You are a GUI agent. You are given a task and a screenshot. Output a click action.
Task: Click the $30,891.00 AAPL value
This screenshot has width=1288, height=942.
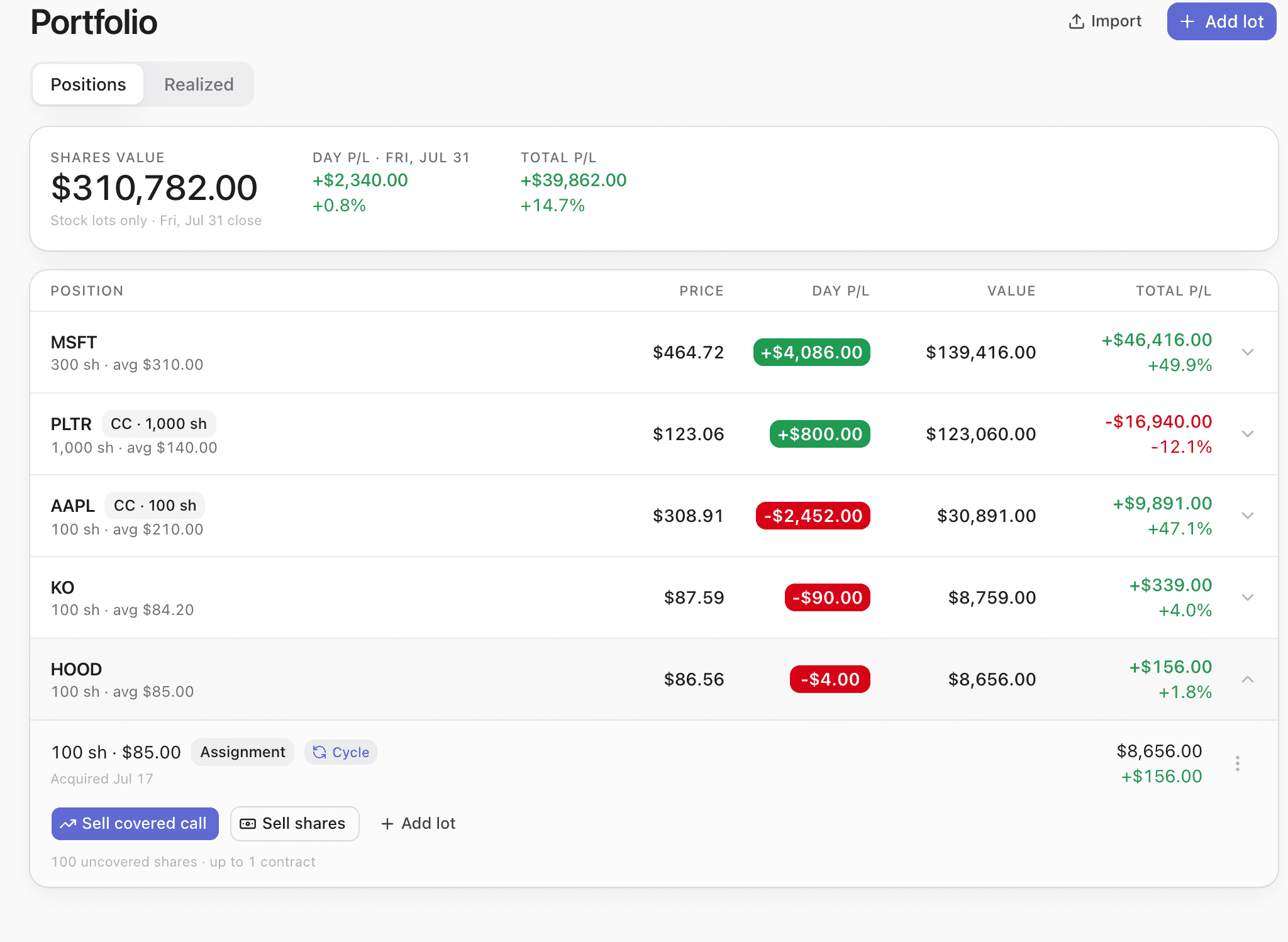pos(986,516)
